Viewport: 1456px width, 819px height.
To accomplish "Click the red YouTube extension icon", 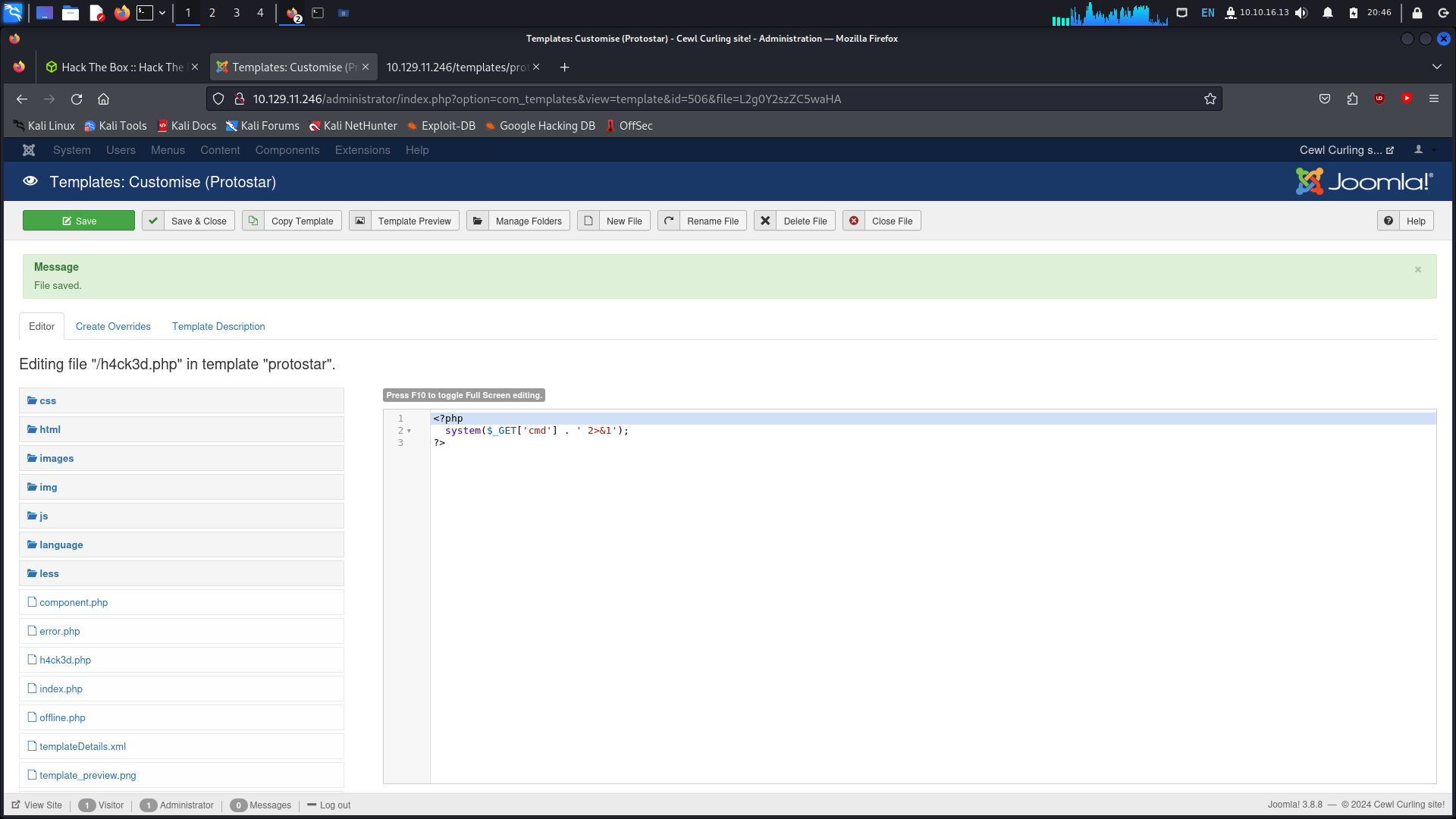I will [x=1407, y=99].
